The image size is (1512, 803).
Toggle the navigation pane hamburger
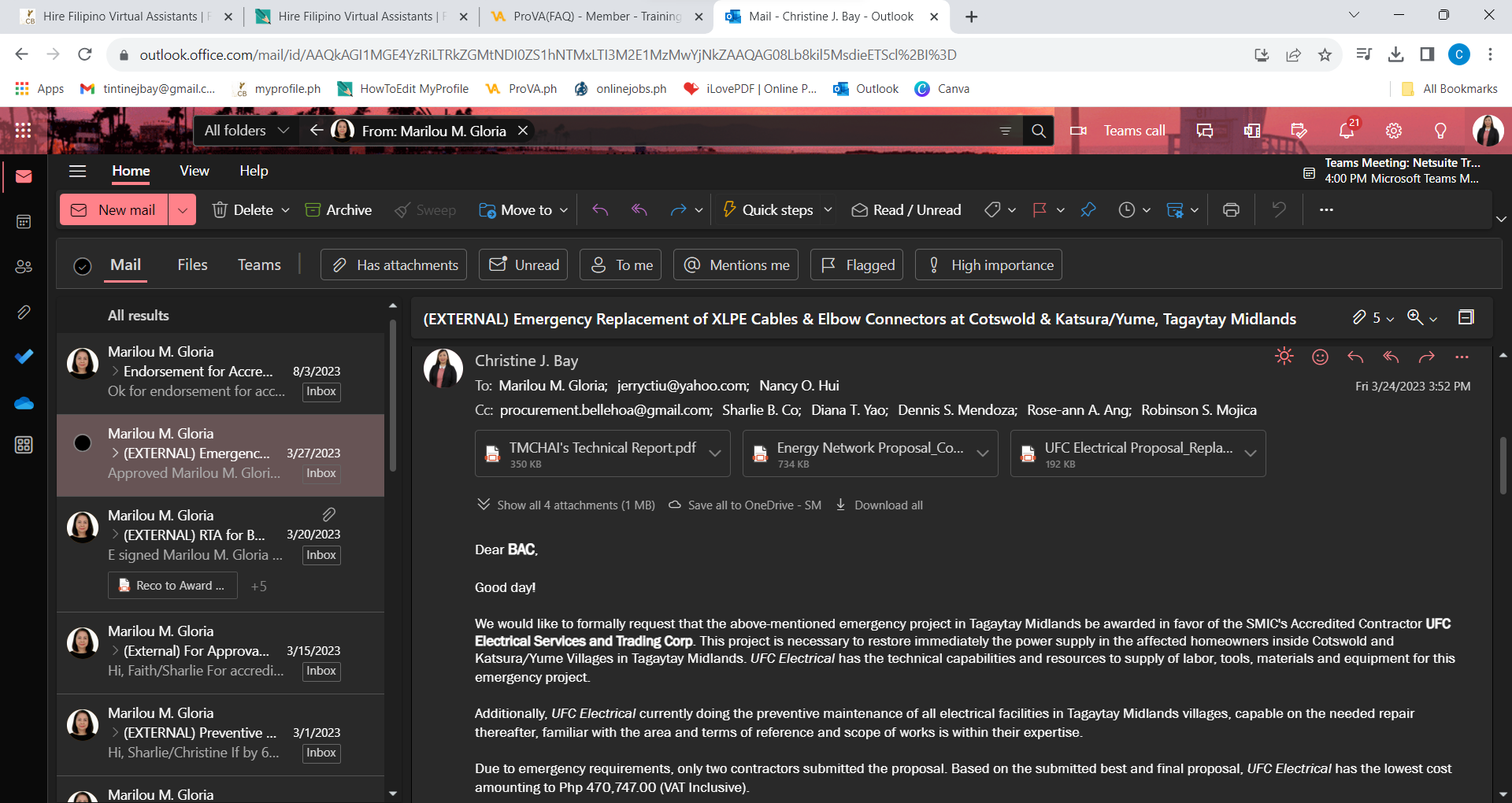tap(77, 171)
